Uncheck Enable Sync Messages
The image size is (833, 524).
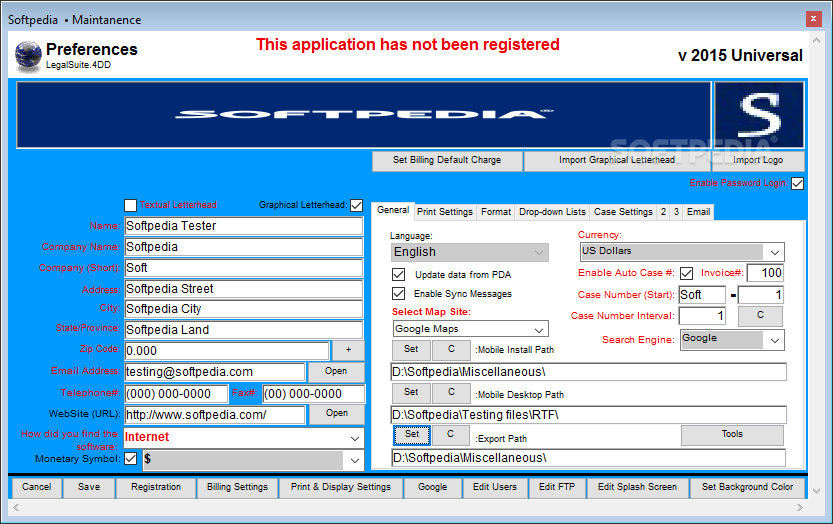pos(398,293)
